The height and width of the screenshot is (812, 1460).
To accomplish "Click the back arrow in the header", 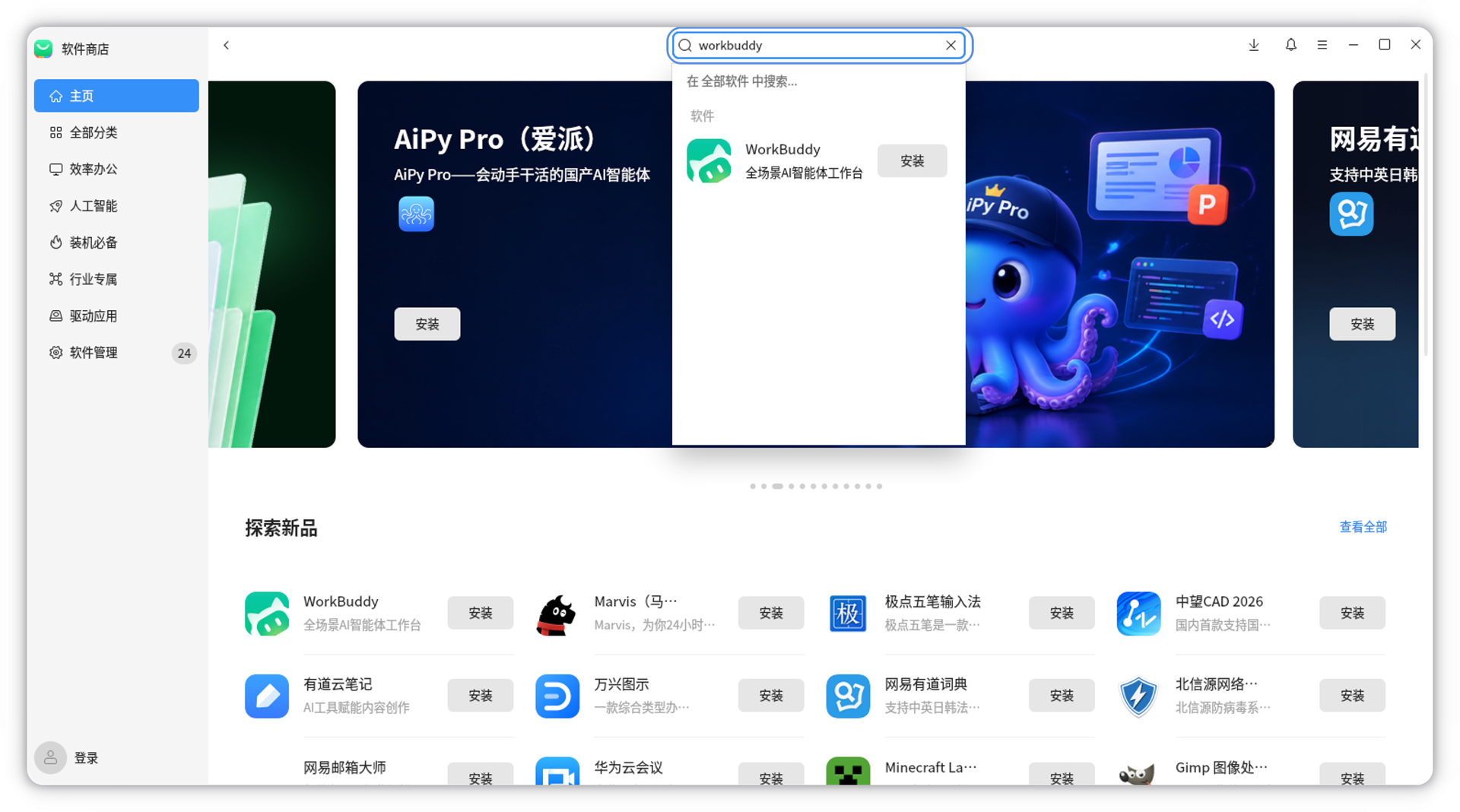I will pos(226,46).
